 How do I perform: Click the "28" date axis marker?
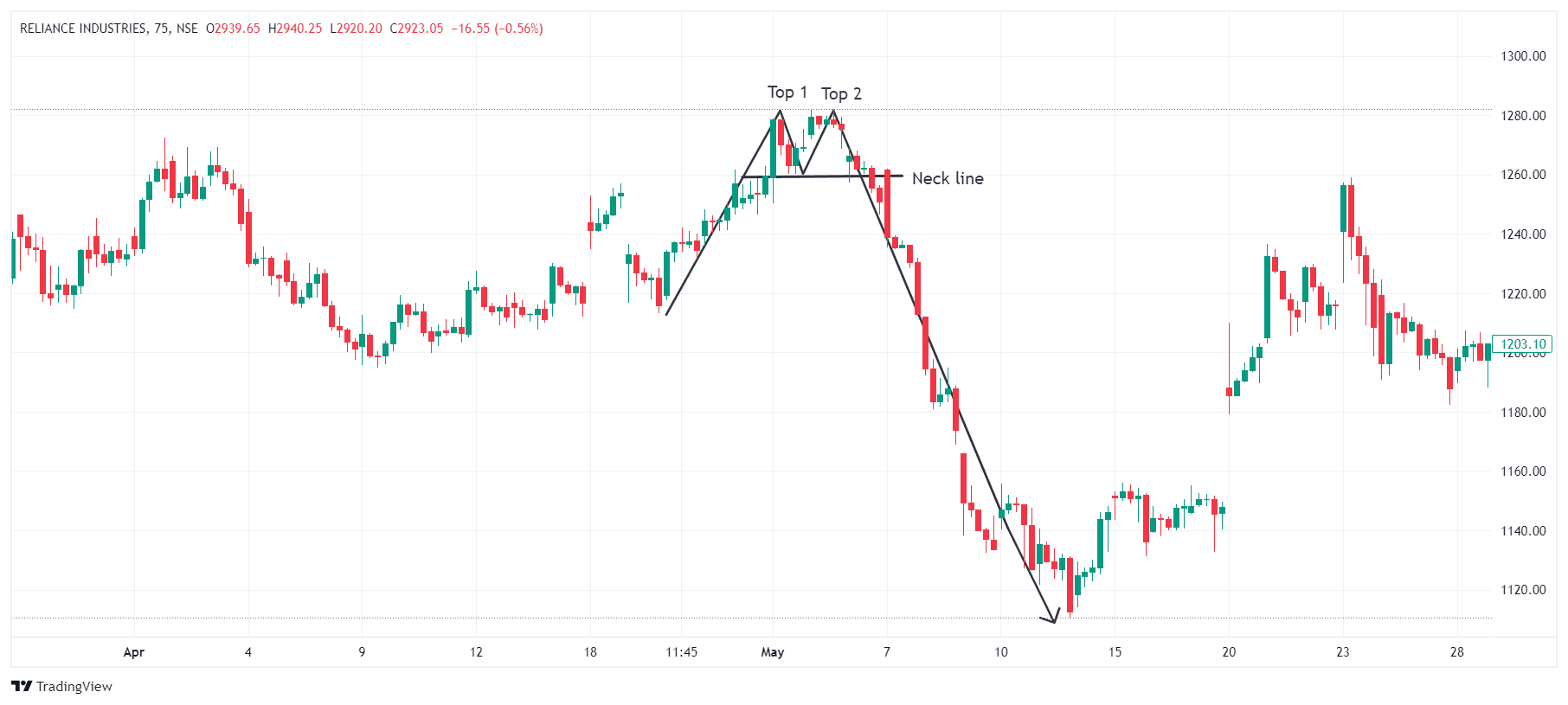coord(1457,652)
